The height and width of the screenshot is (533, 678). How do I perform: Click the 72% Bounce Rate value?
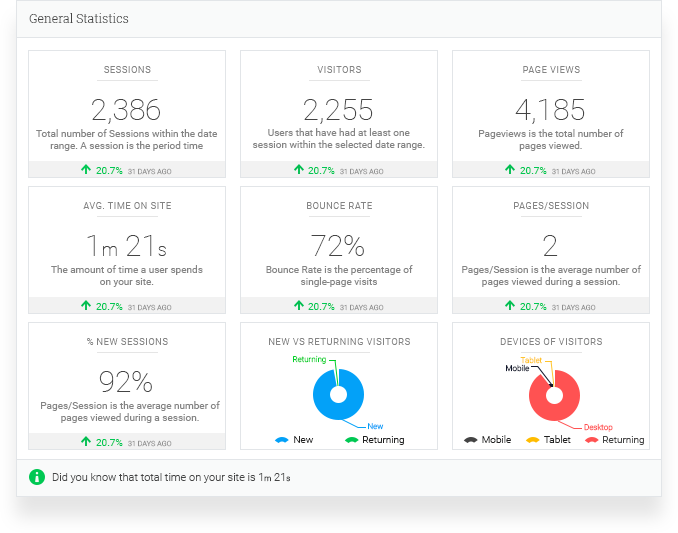pyautogui.click(x=338, y=245)
